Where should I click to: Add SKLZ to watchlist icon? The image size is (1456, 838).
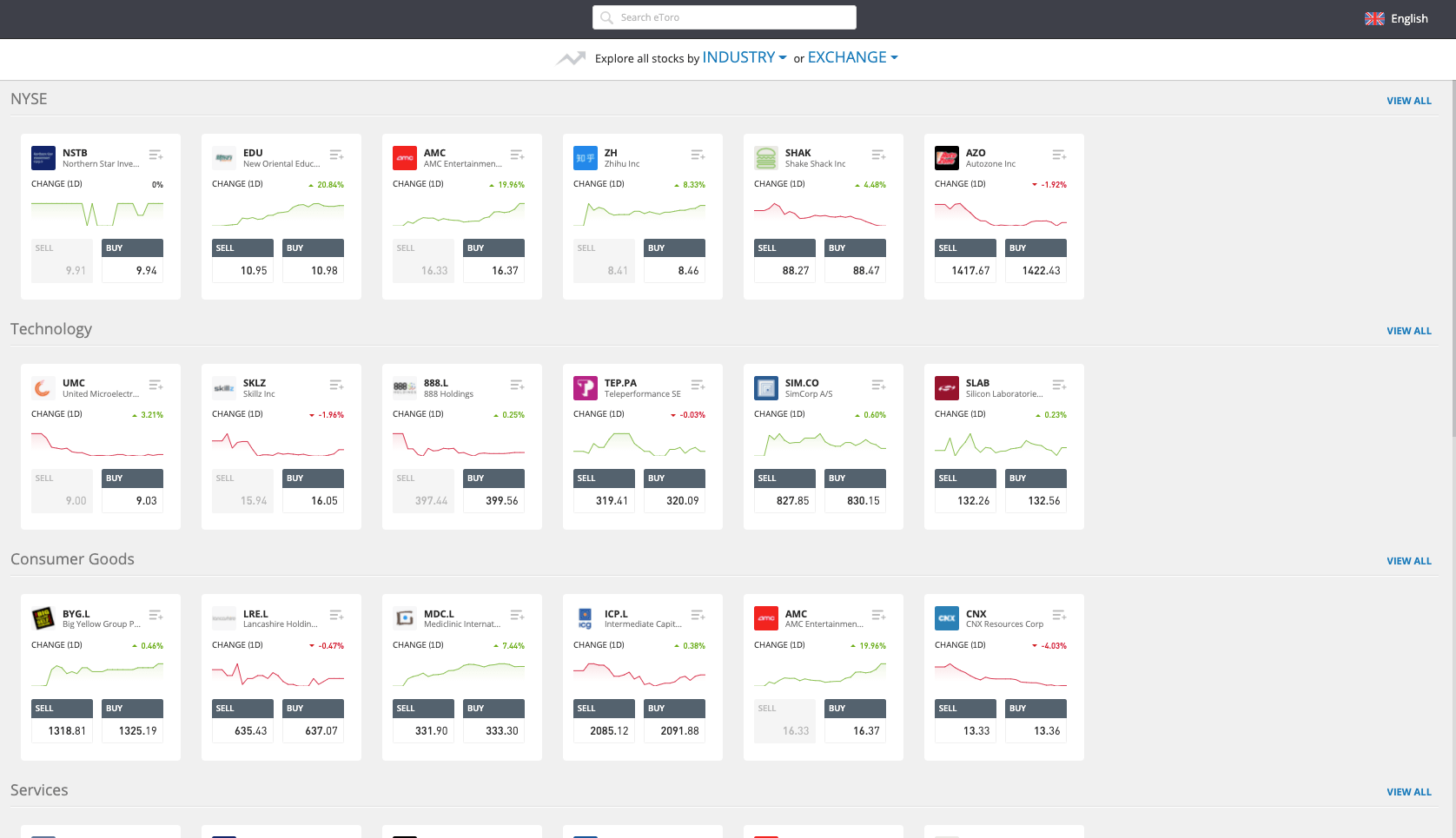336,385
